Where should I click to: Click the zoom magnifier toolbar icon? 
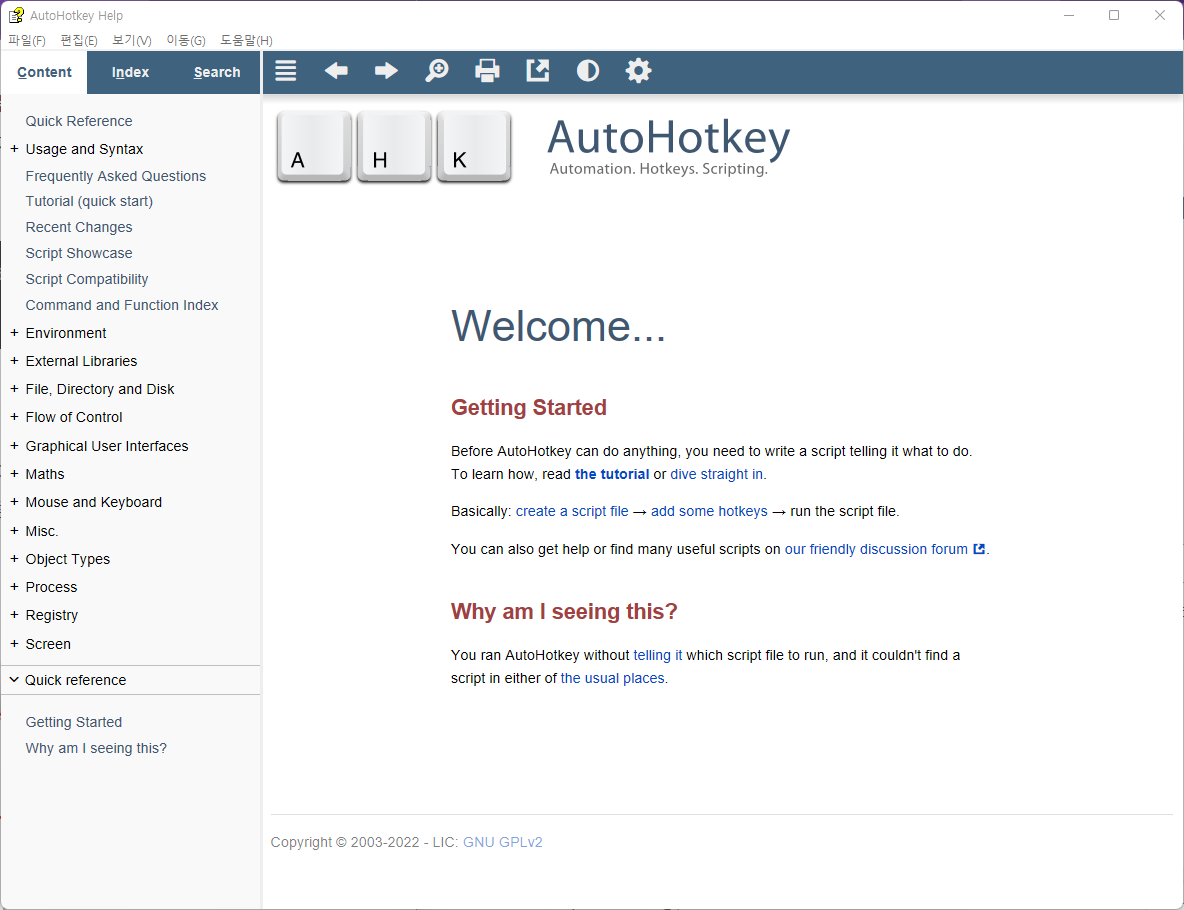pyautogui.click(x=436, y=71)
